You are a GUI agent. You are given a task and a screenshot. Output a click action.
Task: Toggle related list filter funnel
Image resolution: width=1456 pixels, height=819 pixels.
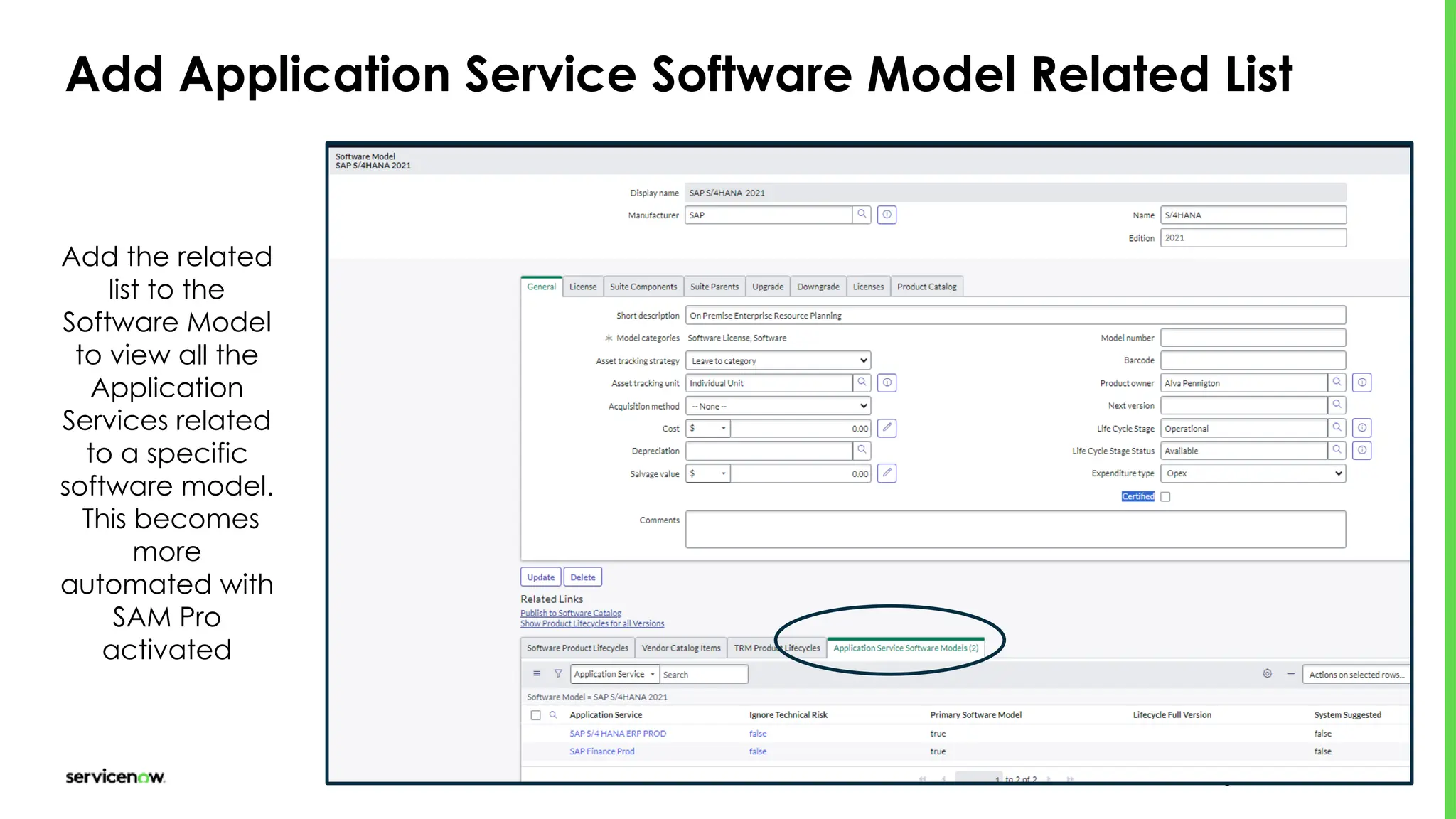click(558, 673)
